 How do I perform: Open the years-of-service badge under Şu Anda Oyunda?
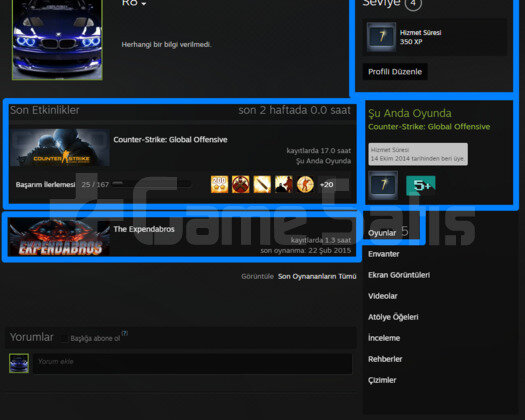click(x=383, y=185)
